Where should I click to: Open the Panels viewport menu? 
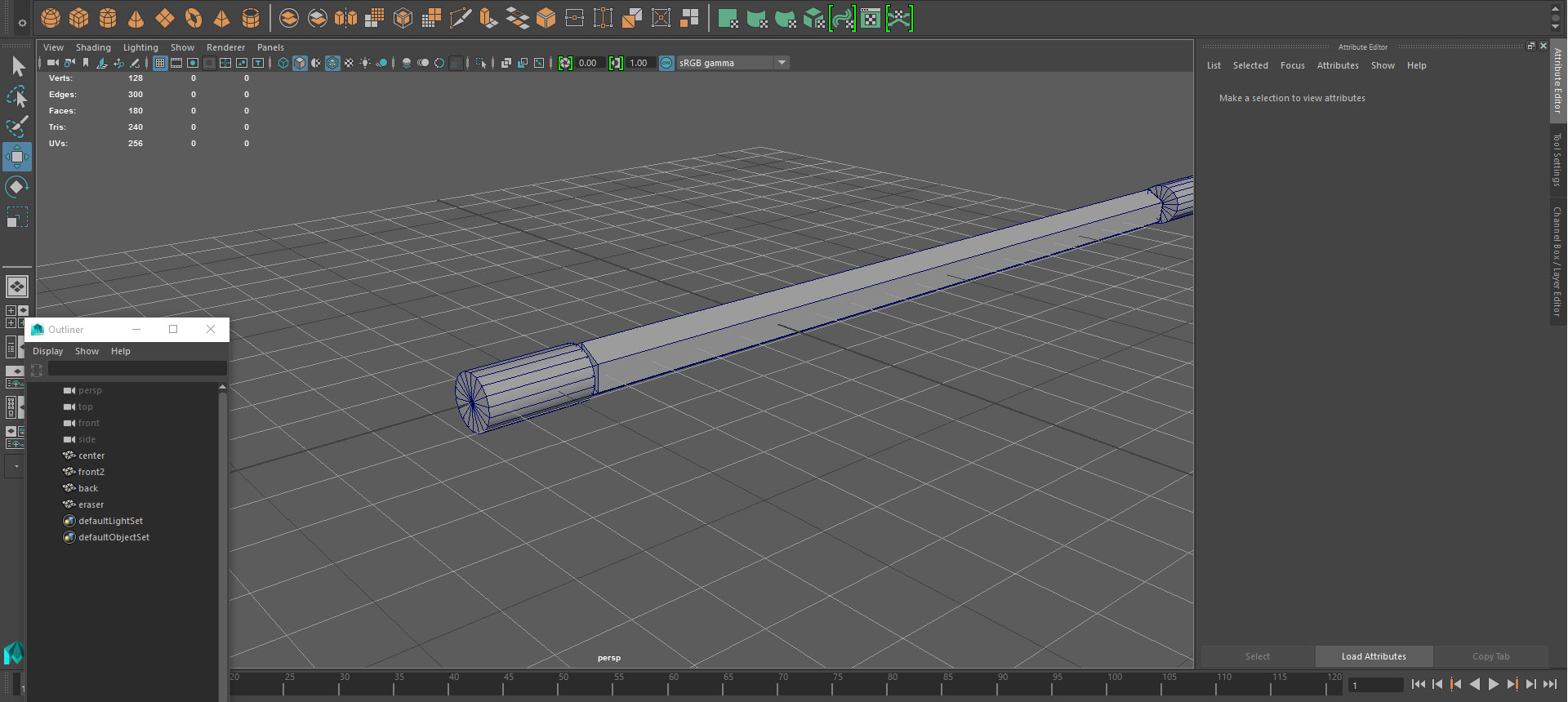tap(270, 47)
